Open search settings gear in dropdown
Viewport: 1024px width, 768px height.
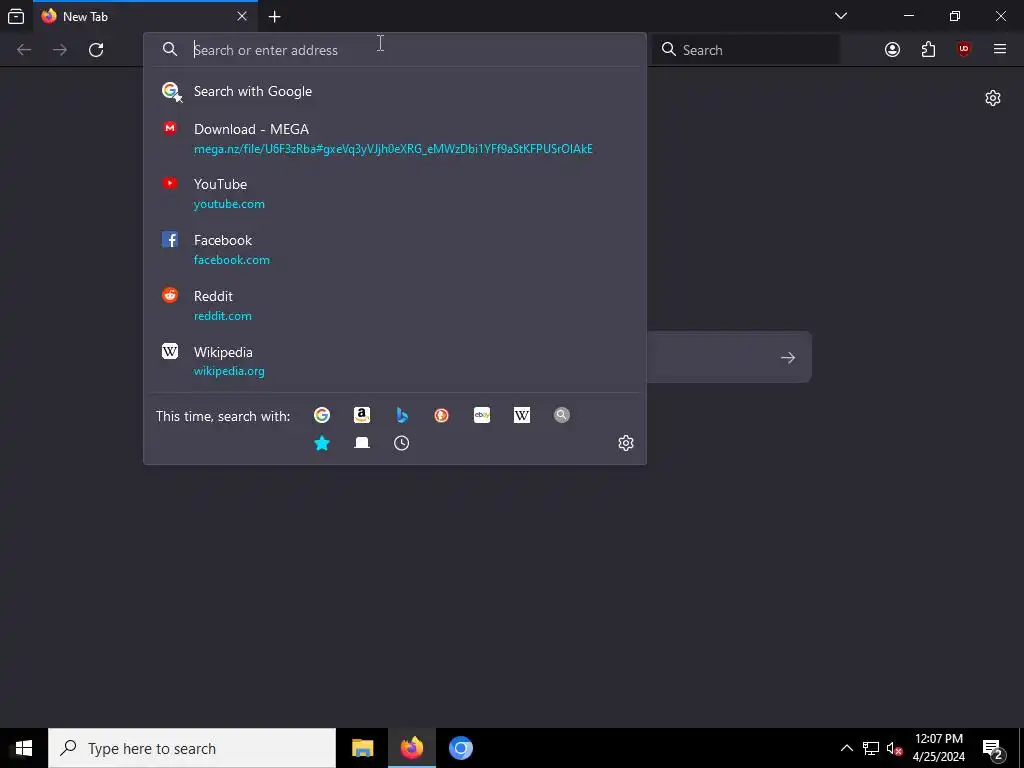[626, 443]
